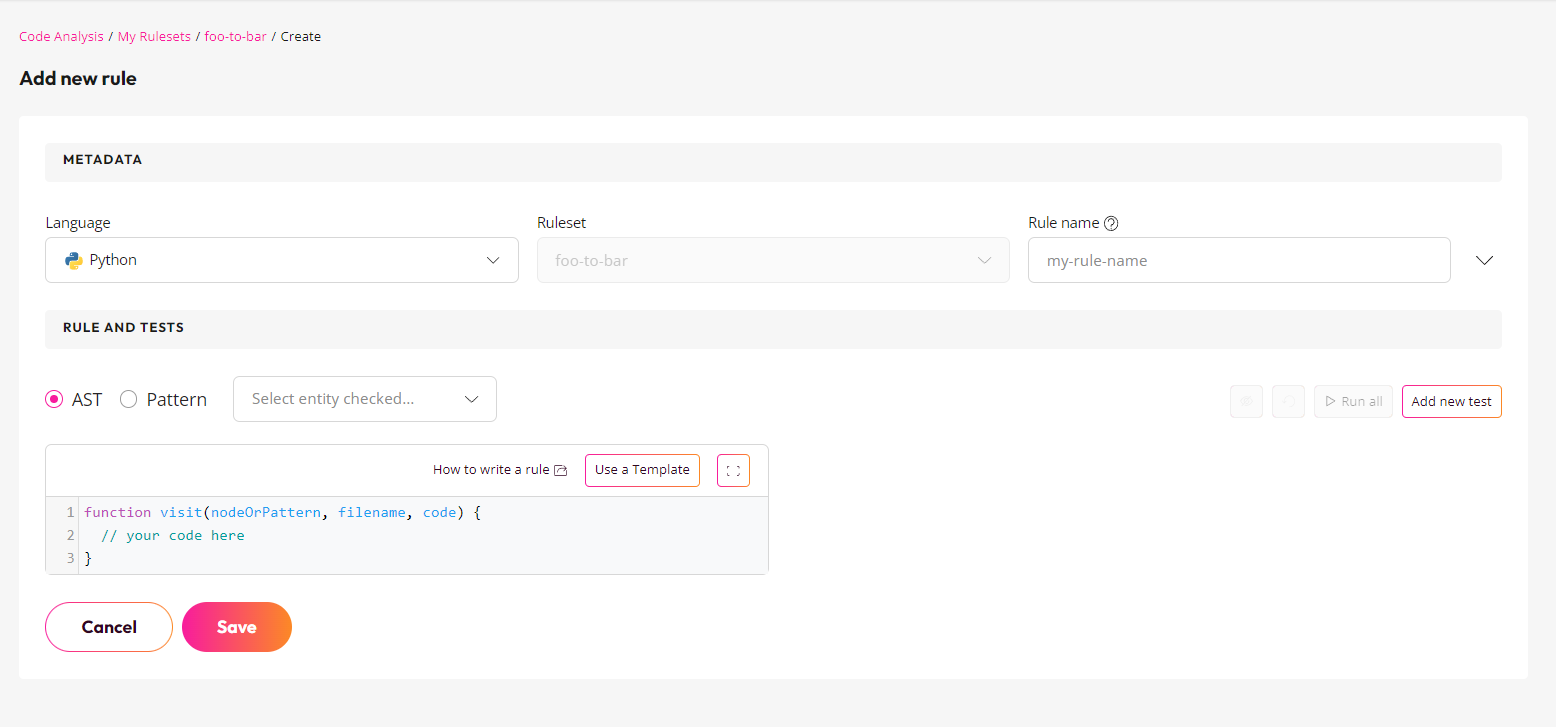Click the disabled Ruleset dropdown foo-to-bar
The height and width of the screenshot is (727, 1556).
[x=773, y=260]
